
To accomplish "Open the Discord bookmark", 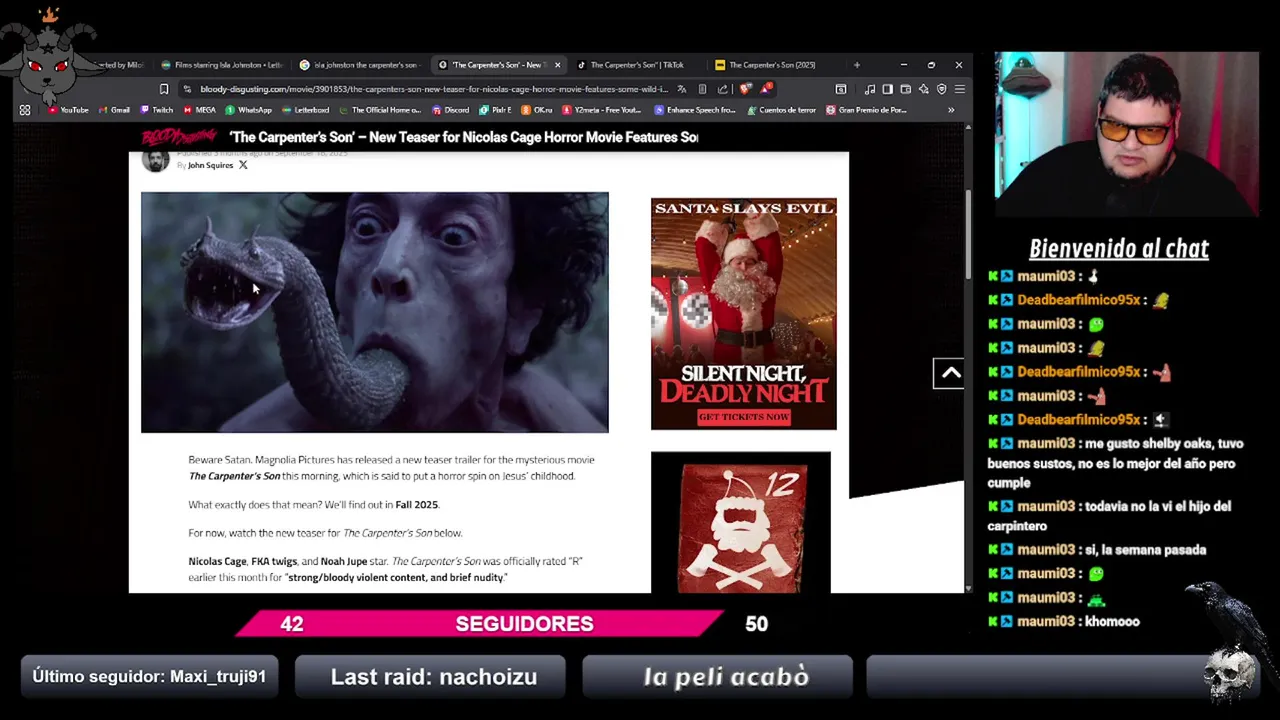I will point(451,110).
